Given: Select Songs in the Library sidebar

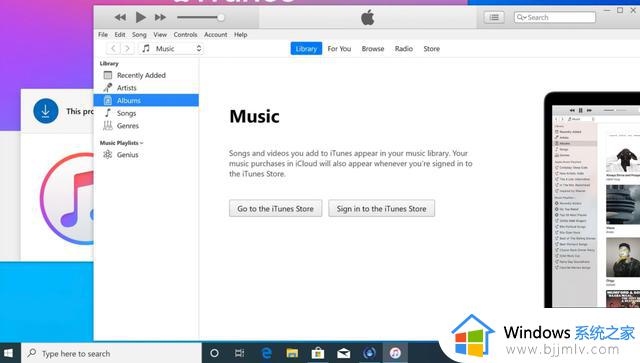Looking at the screenshot, I should [x=146, y=113].
